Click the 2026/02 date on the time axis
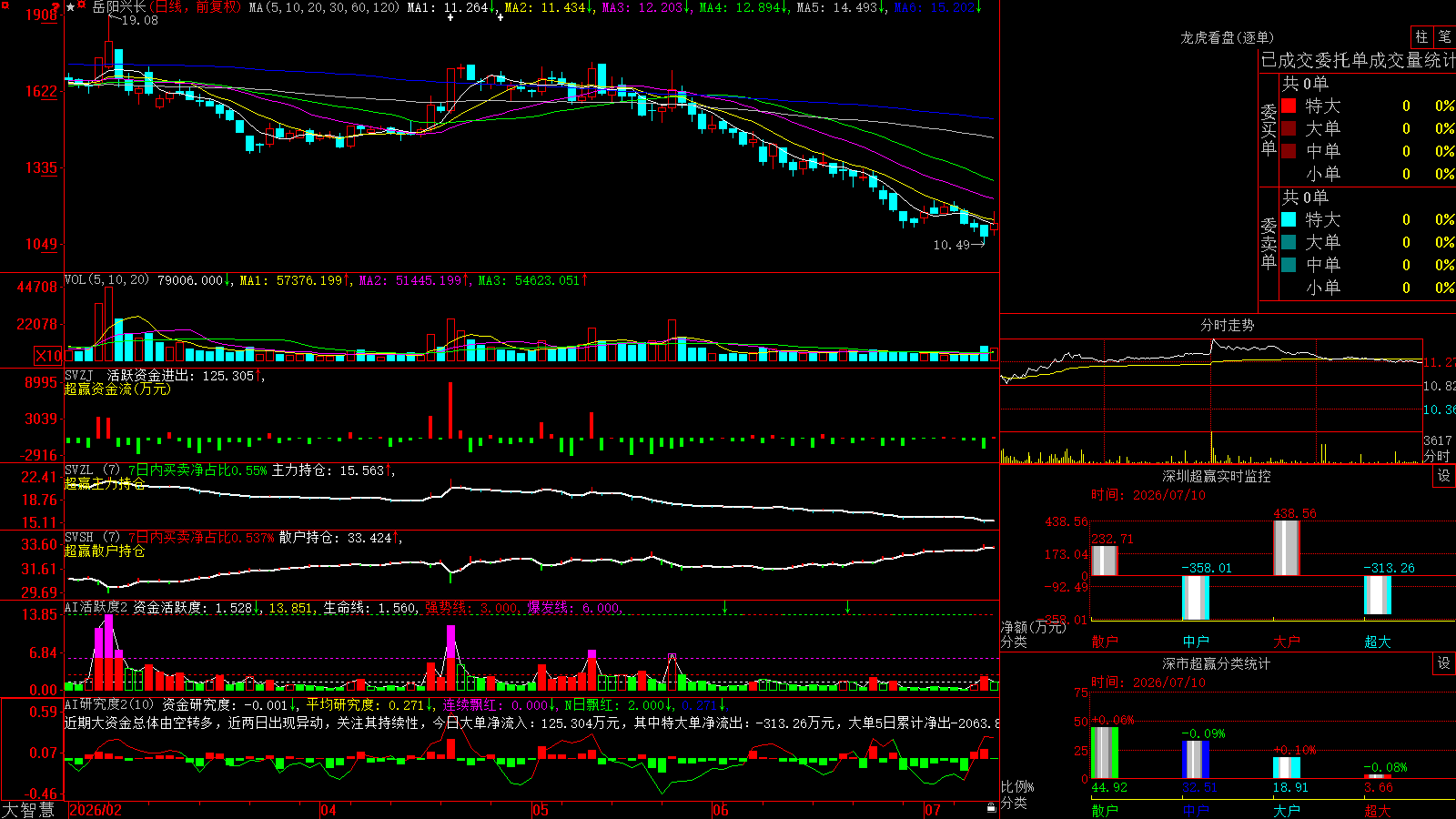This screenshot has width=1456, height=819. coord(96,810)
